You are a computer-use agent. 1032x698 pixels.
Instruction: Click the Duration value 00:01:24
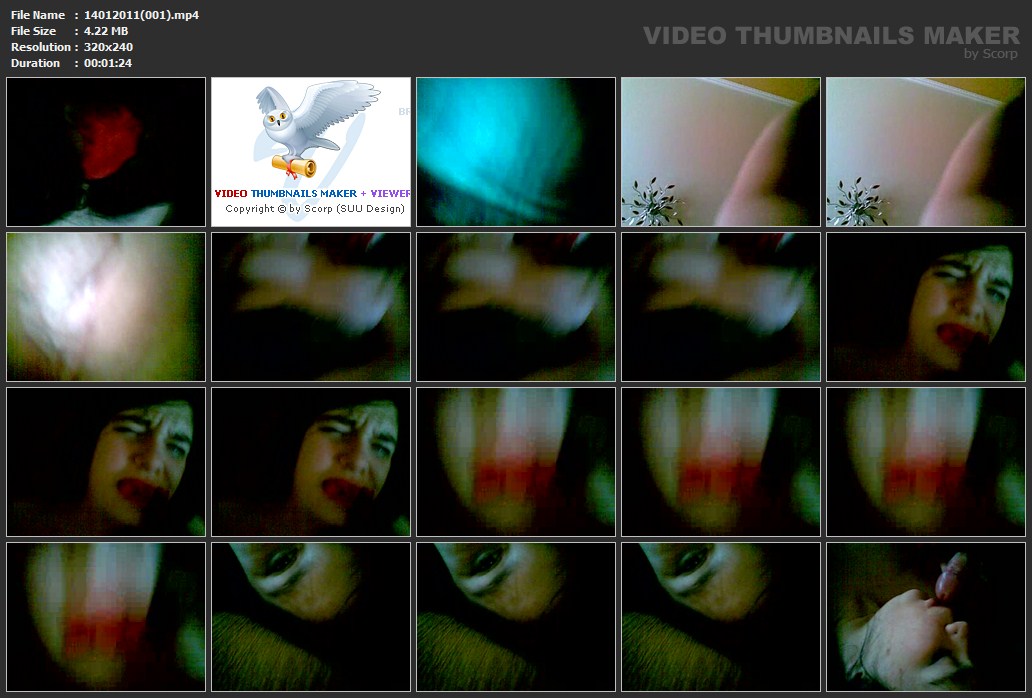point(107,63)
